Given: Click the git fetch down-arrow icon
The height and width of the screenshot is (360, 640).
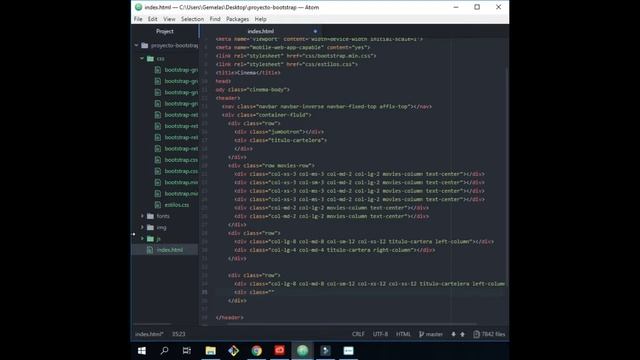Looking at the screenshot, I should (453, 334).
